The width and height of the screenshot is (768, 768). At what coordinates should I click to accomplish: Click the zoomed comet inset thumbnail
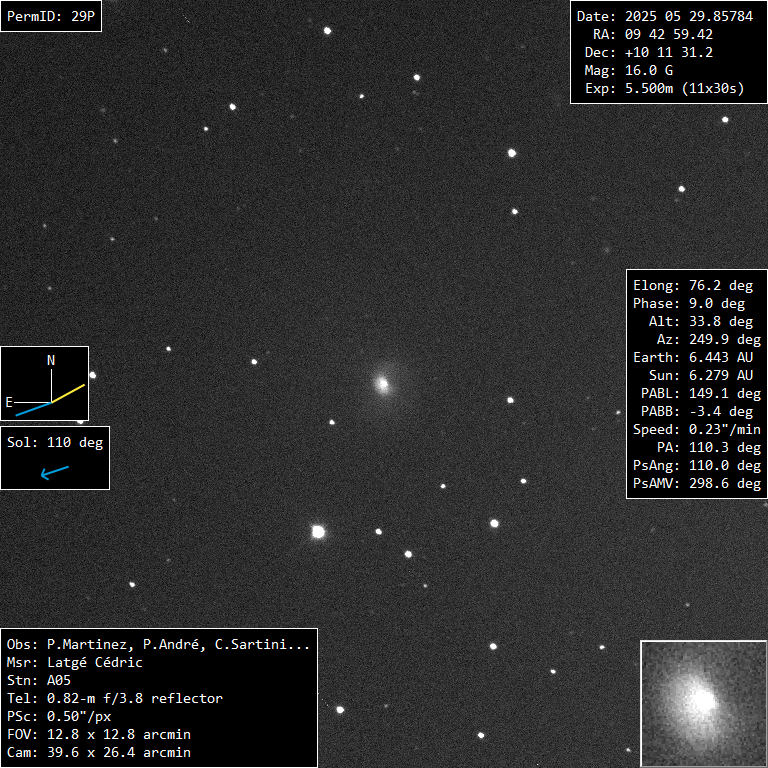point(703,703)
